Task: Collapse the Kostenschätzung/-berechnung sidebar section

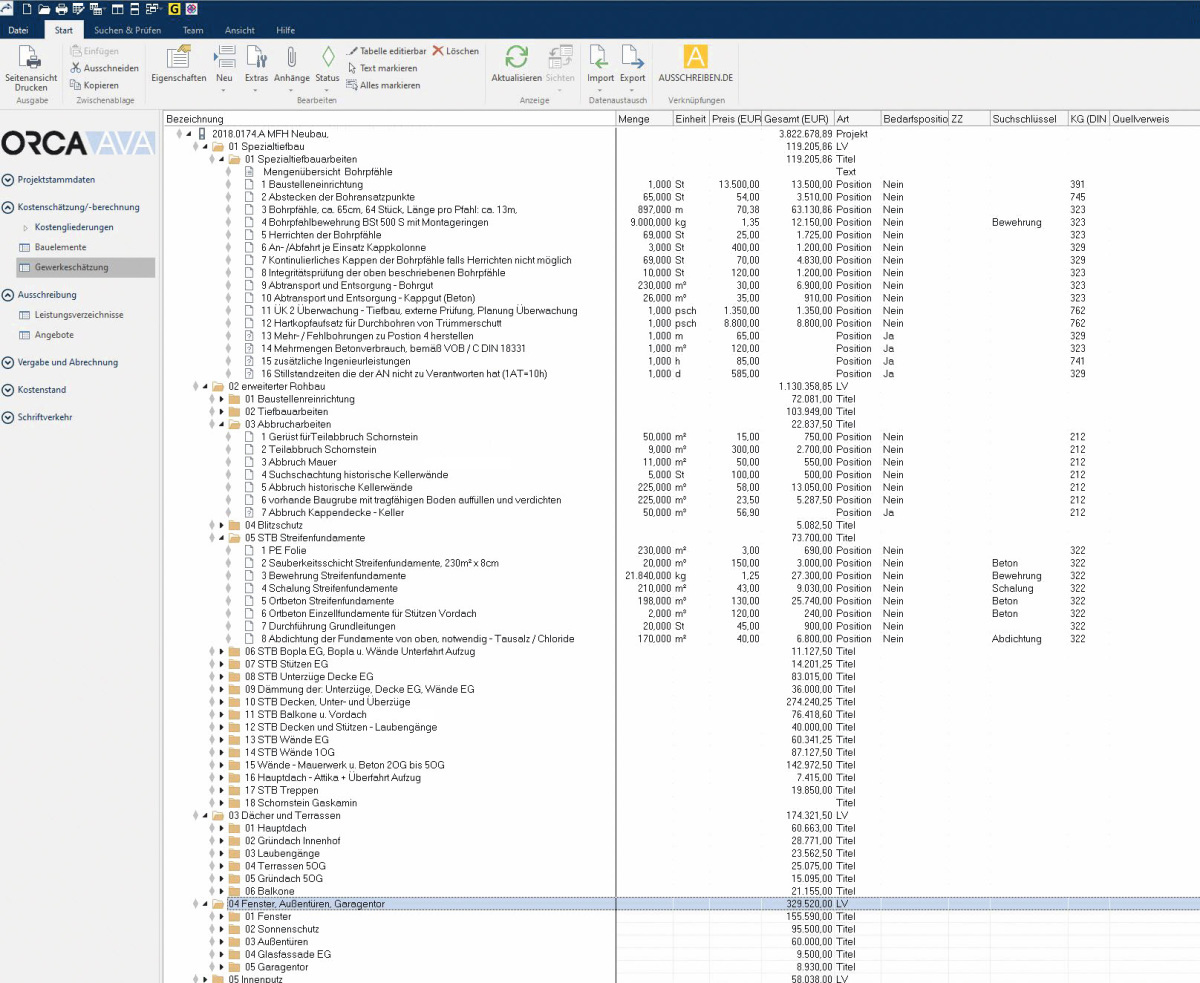Action: 8,207
